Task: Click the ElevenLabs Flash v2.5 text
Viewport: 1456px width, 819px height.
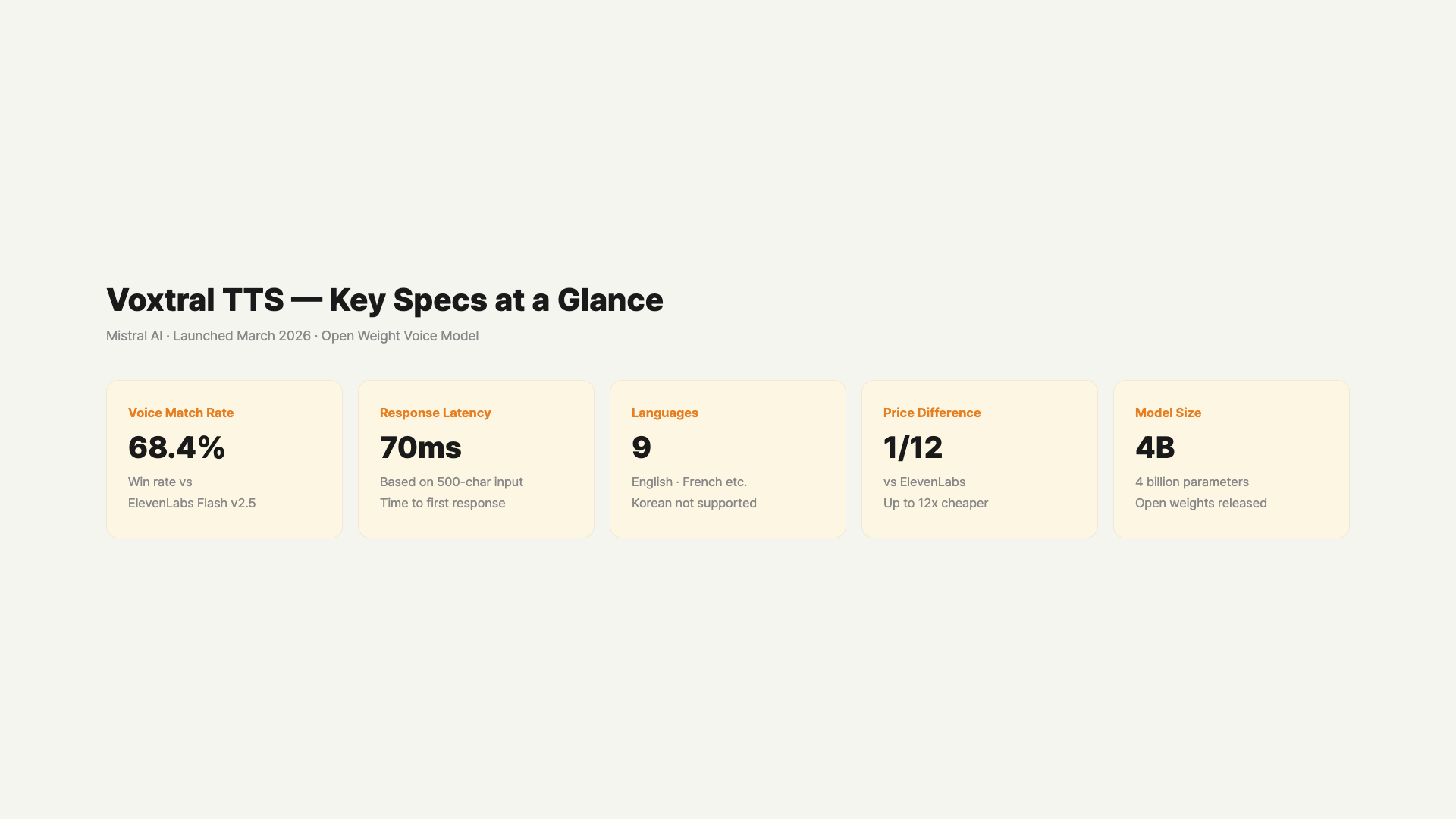Action: 192,503
